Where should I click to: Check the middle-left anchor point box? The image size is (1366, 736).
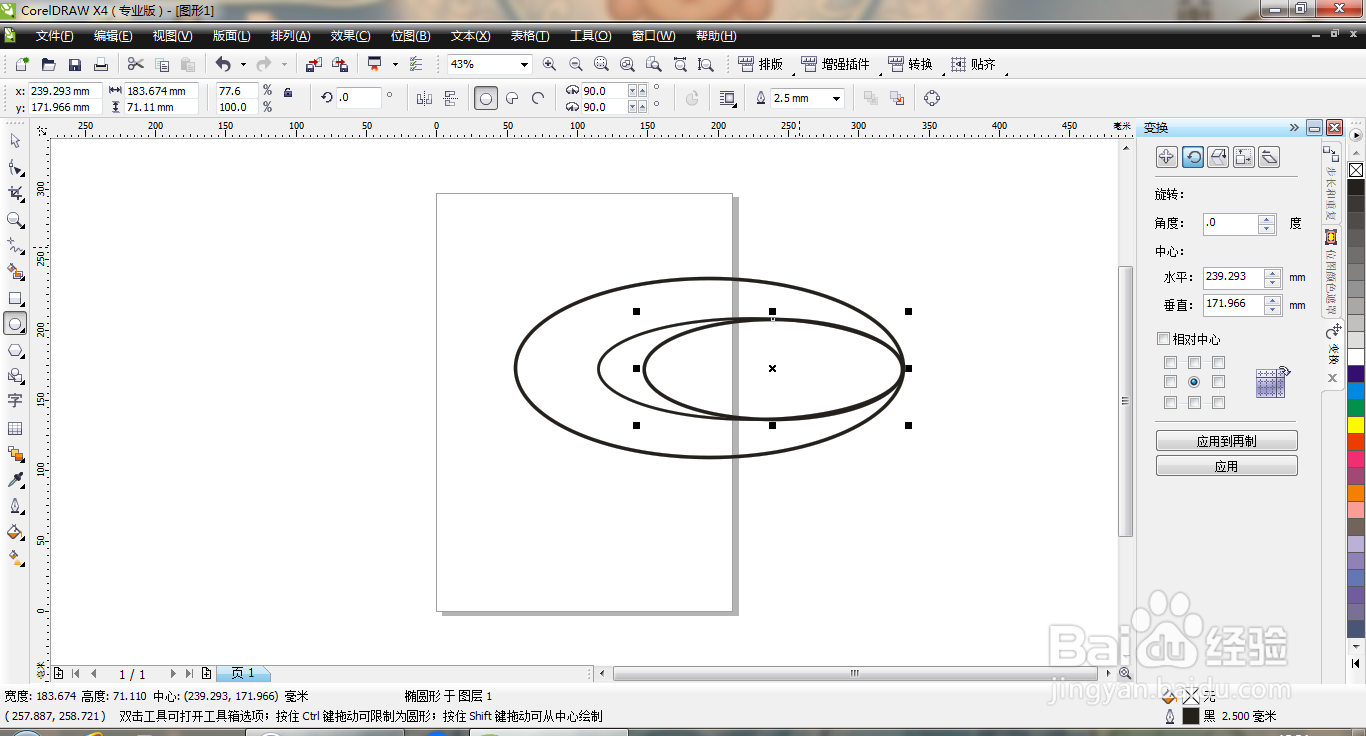(x=1170, y=382)
